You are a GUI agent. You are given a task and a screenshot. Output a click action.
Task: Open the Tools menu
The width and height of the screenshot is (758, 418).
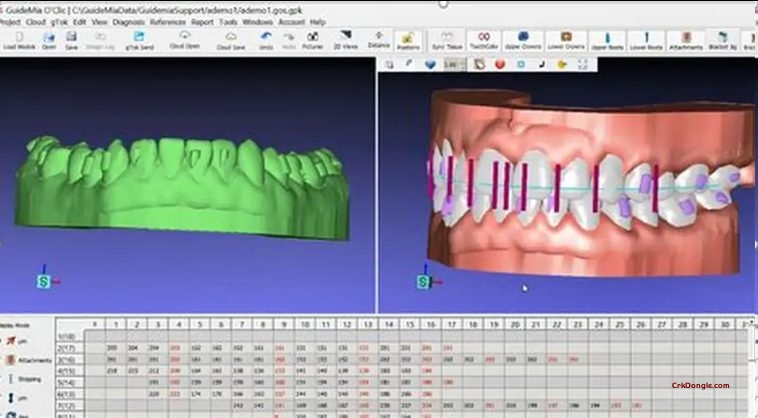(226, 21)
